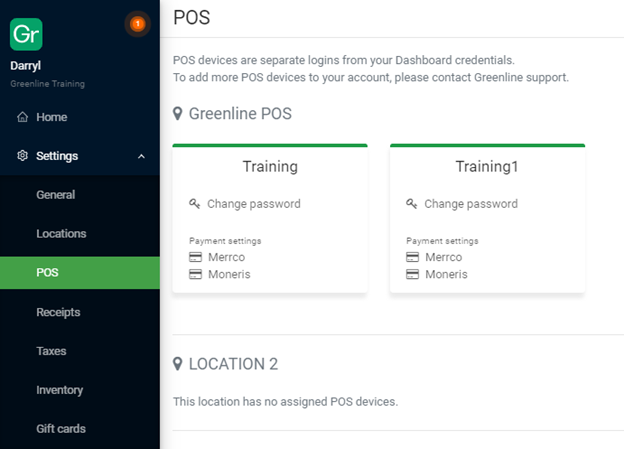Click Moneris card icon under Training1
The height and width of the screenshot is (449, 624).
413,274
